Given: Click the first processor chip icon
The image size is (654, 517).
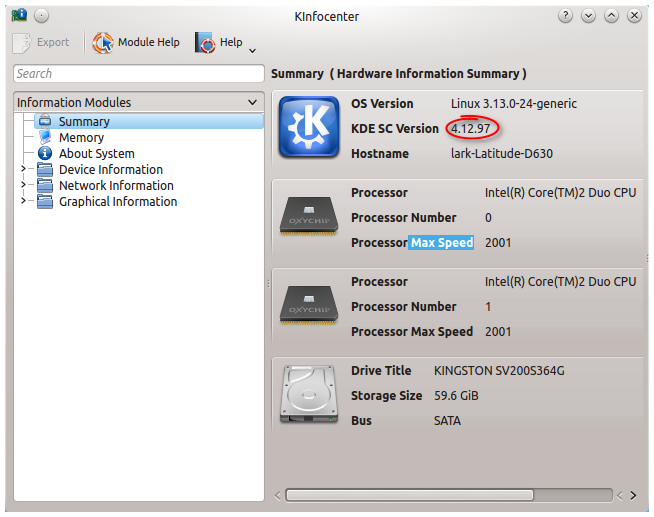Looking at the screenshot, I should [x=308, y=218].
